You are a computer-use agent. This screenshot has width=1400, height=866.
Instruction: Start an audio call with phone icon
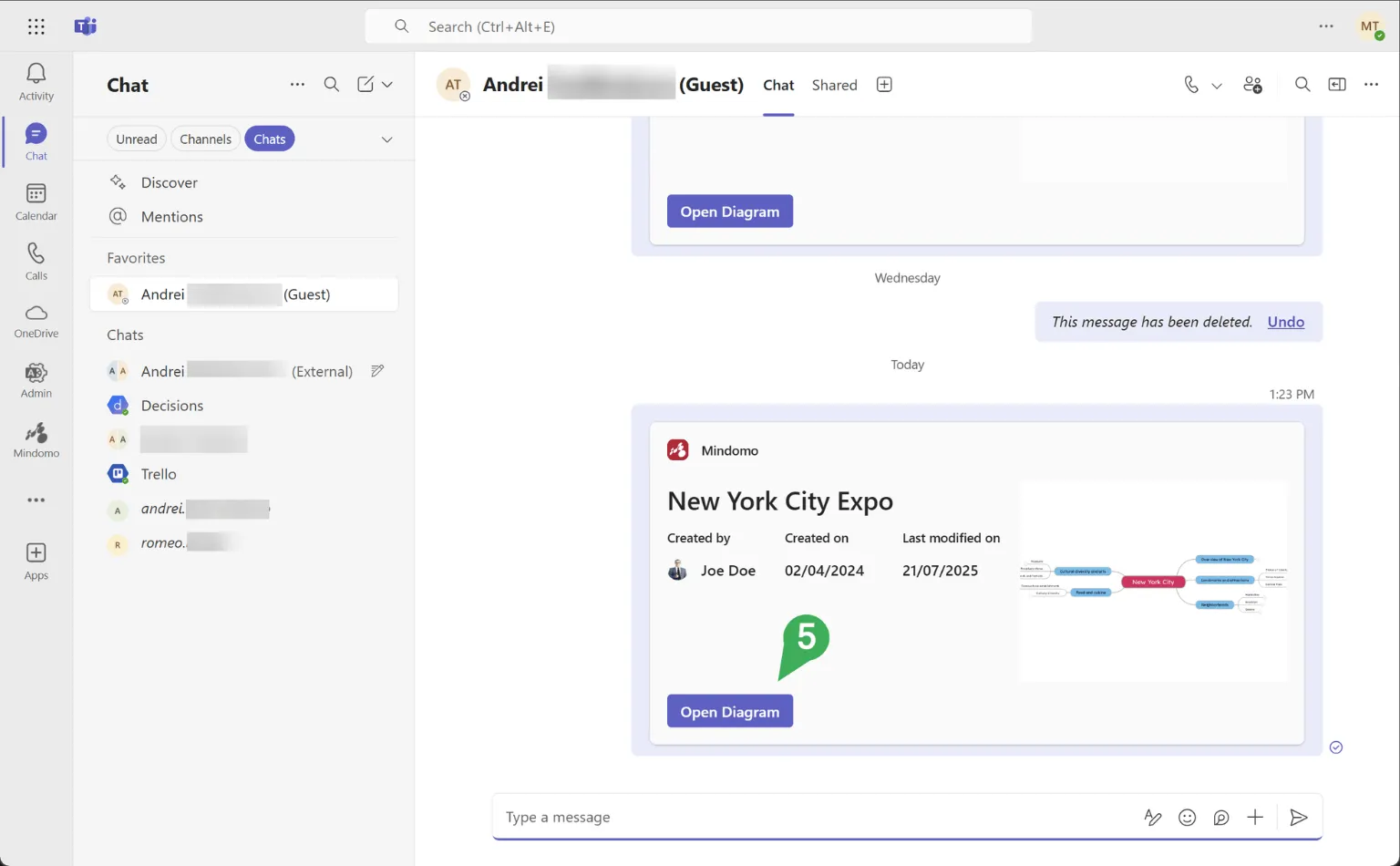pyautogui.click(x=1190, y=85)
